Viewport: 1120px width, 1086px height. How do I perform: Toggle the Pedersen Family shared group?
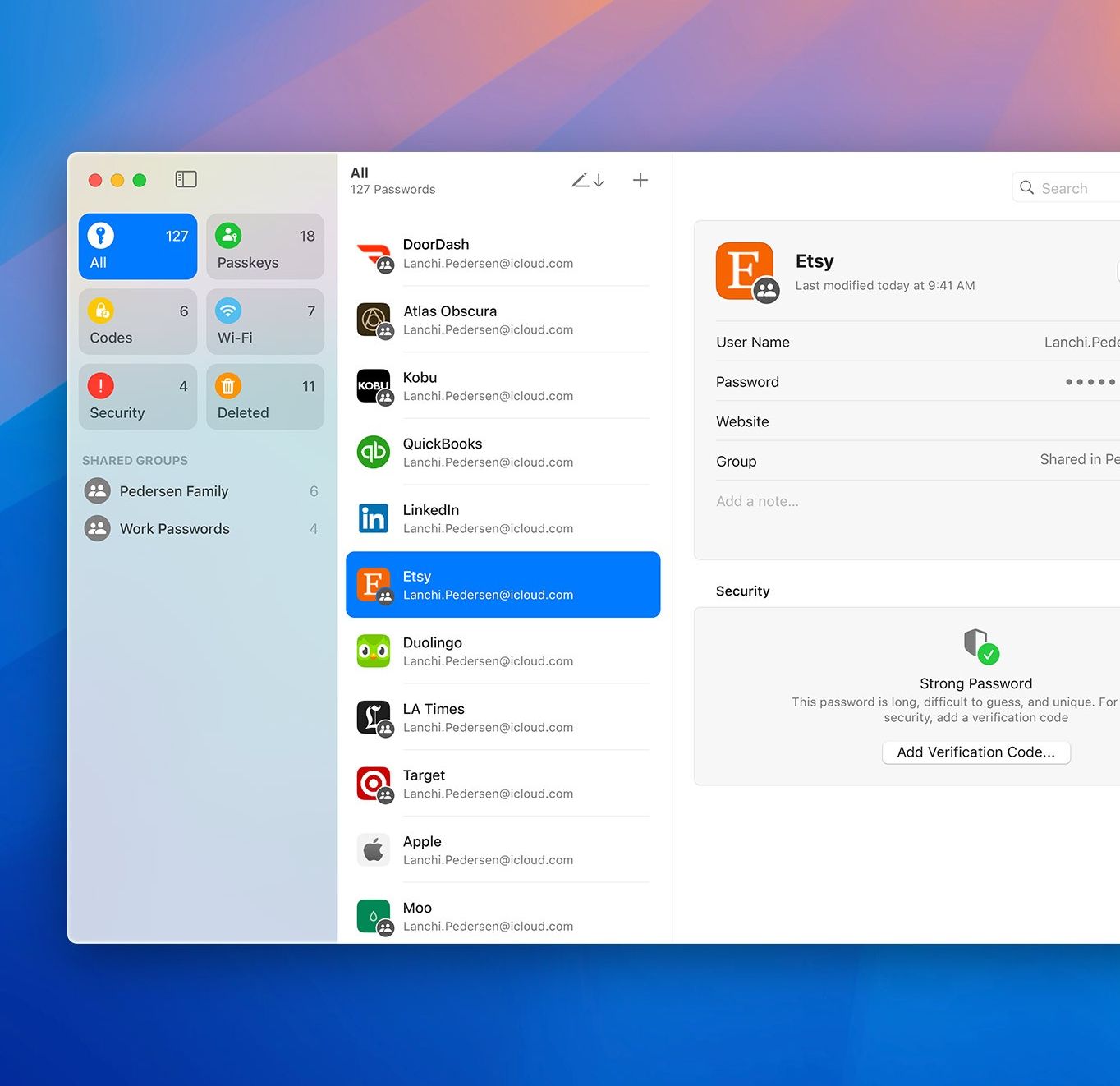pos(174,490)
